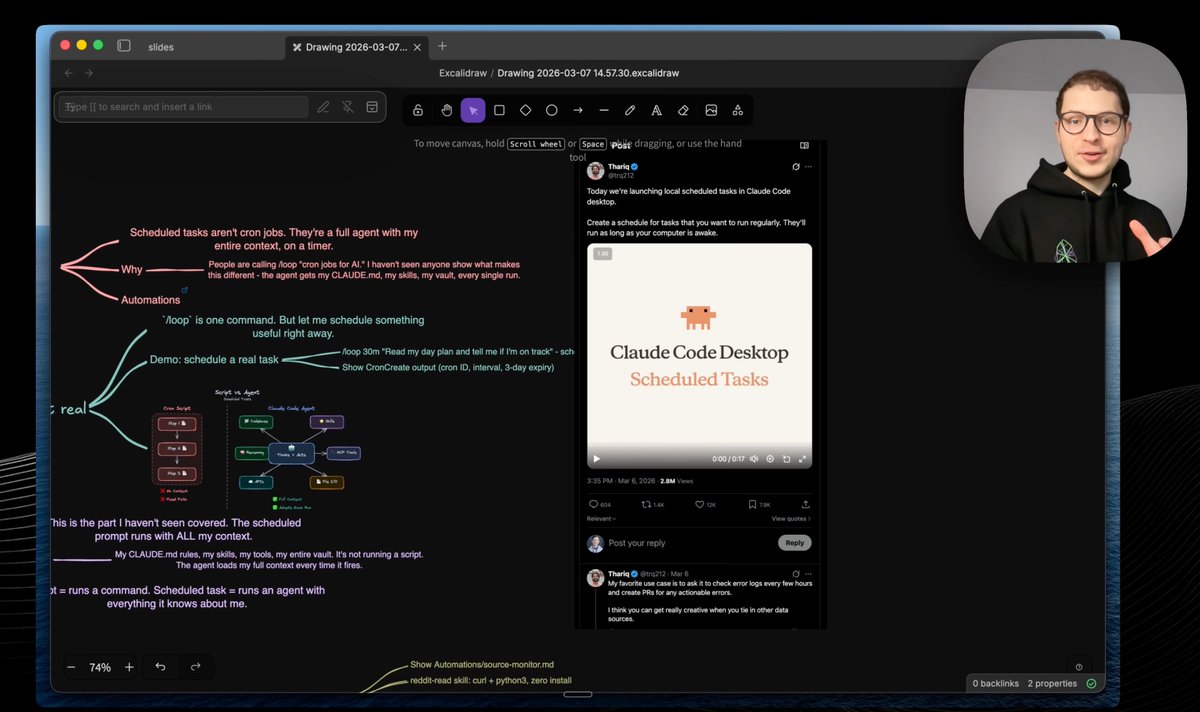Screen dimensions: 1200x712
Task: Select the 'Why' mind map node
Action: 132,270
